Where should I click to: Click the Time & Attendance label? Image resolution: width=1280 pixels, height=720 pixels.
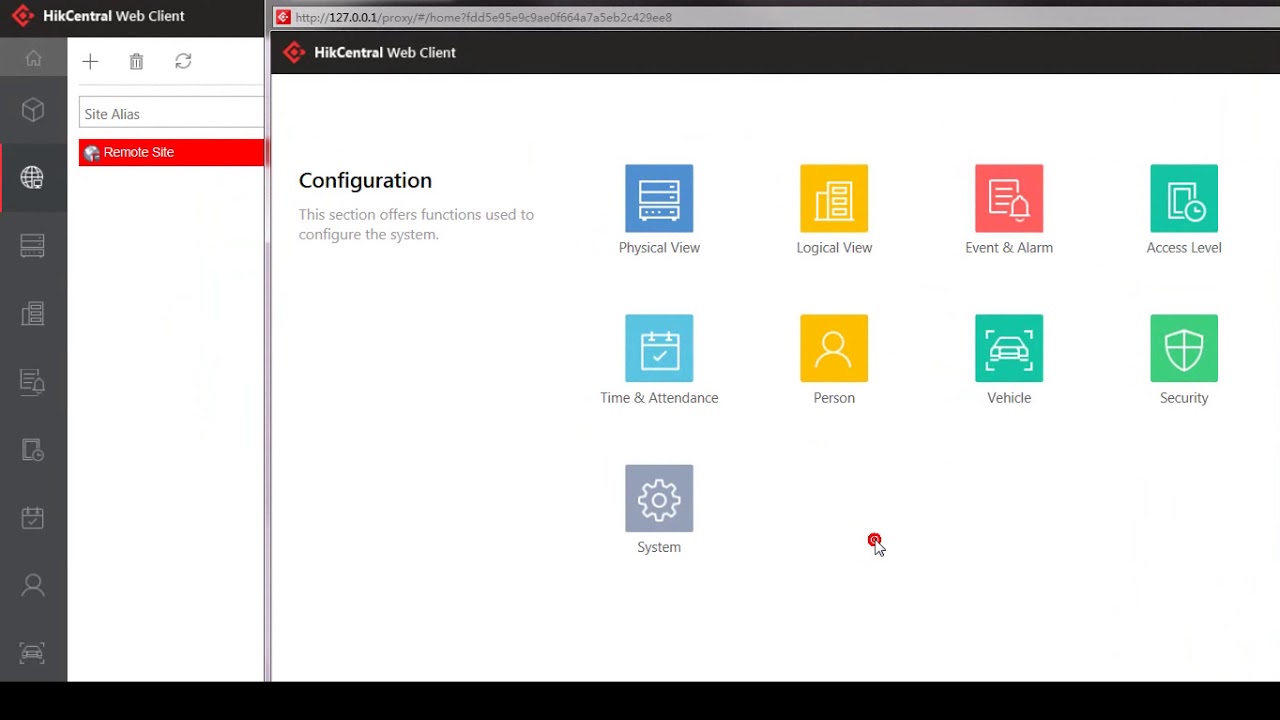659,397
